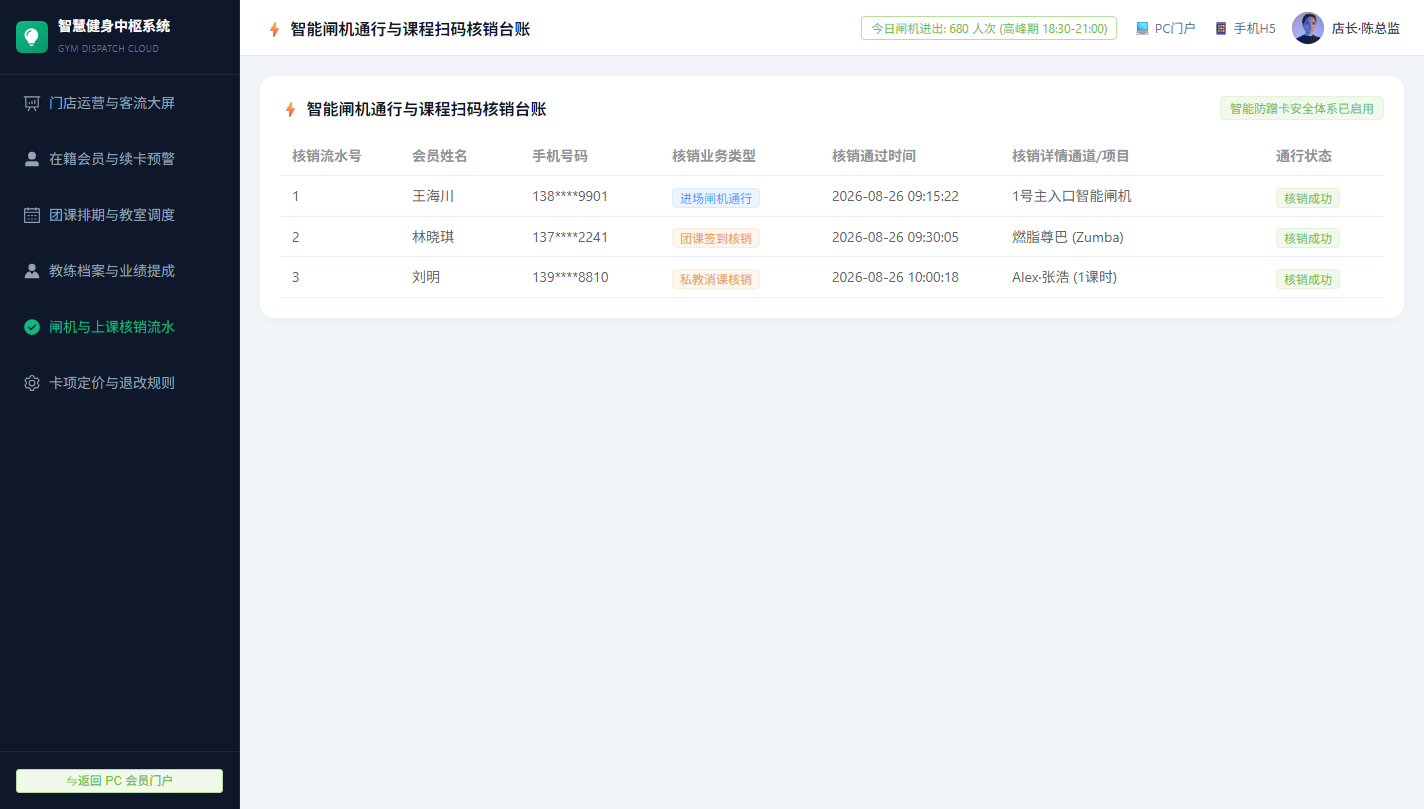Click the 核销通过时间 column header
Image resolution: width=1424 pixels, height=809 pixels.
click(874, 156)
